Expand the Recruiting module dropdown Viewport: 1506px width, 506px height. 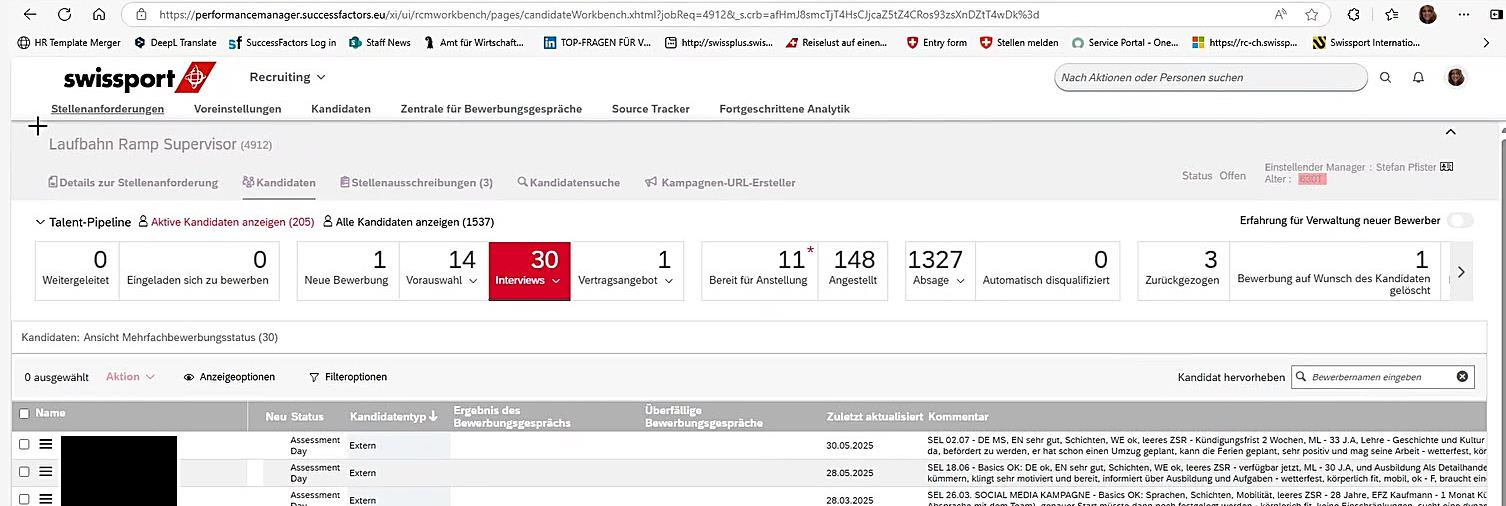(287, 77)
